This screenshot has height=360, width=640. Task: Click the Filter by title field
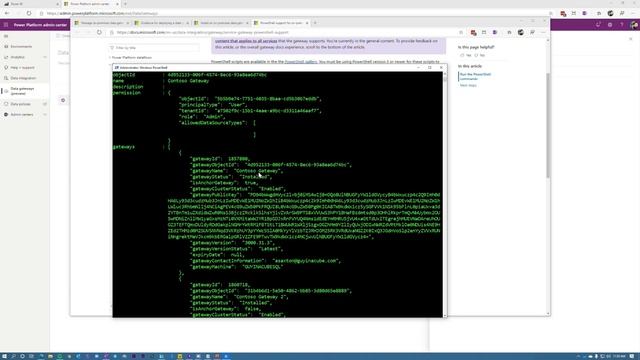point(154,48)
